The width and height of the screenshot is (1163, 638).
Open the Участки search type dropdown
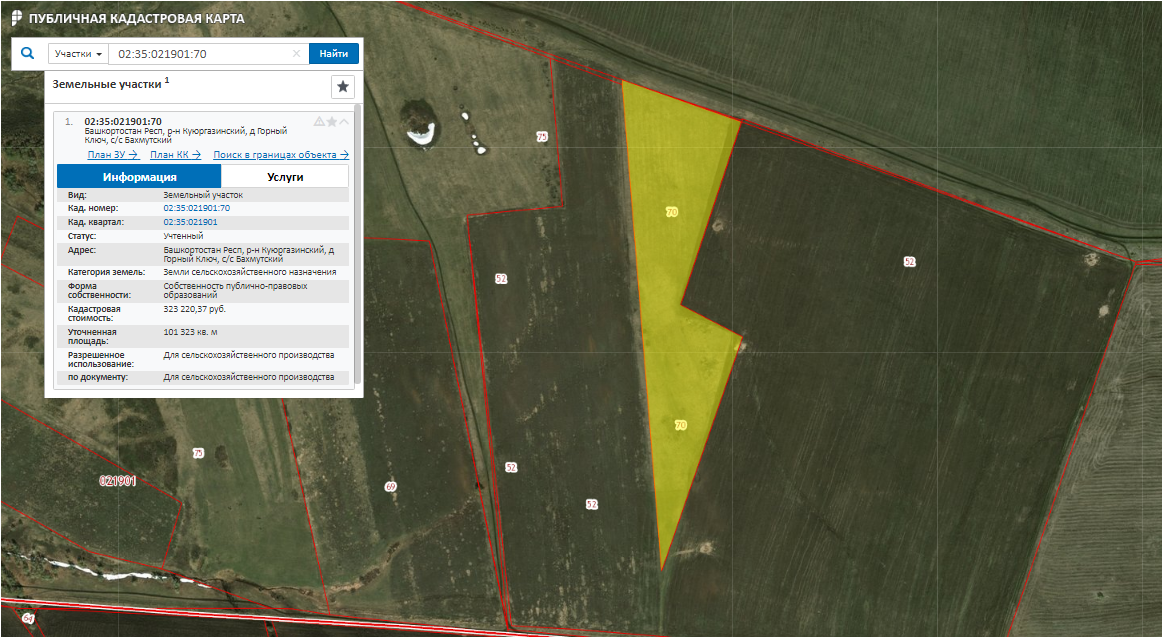point(78,54)
